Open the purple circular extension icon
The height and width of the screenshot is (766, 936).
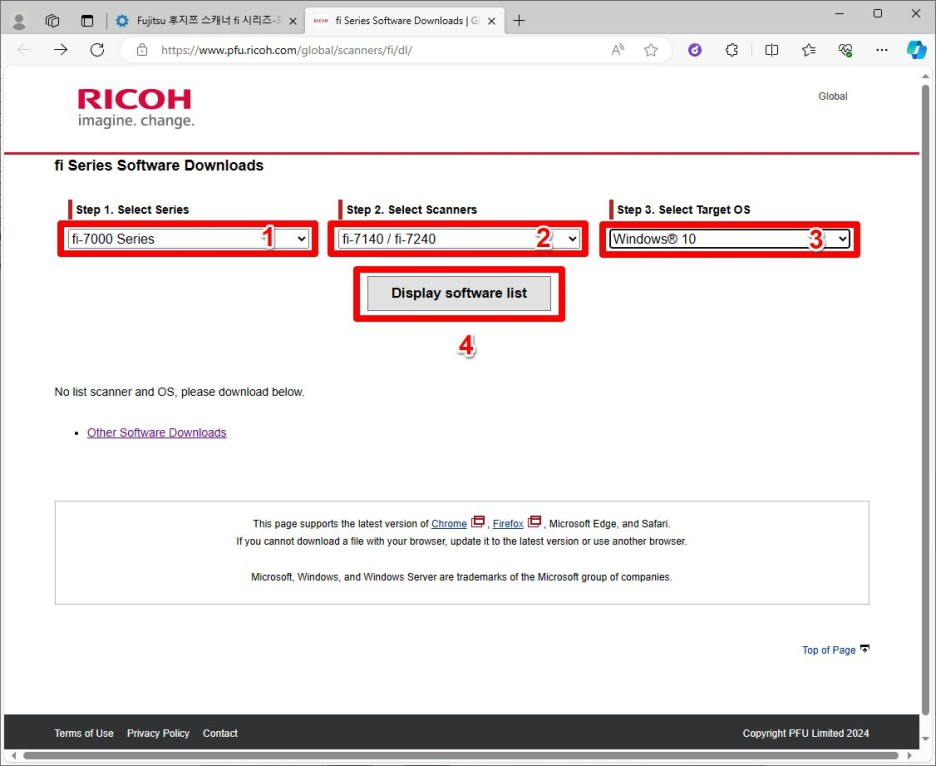point(695,50)
